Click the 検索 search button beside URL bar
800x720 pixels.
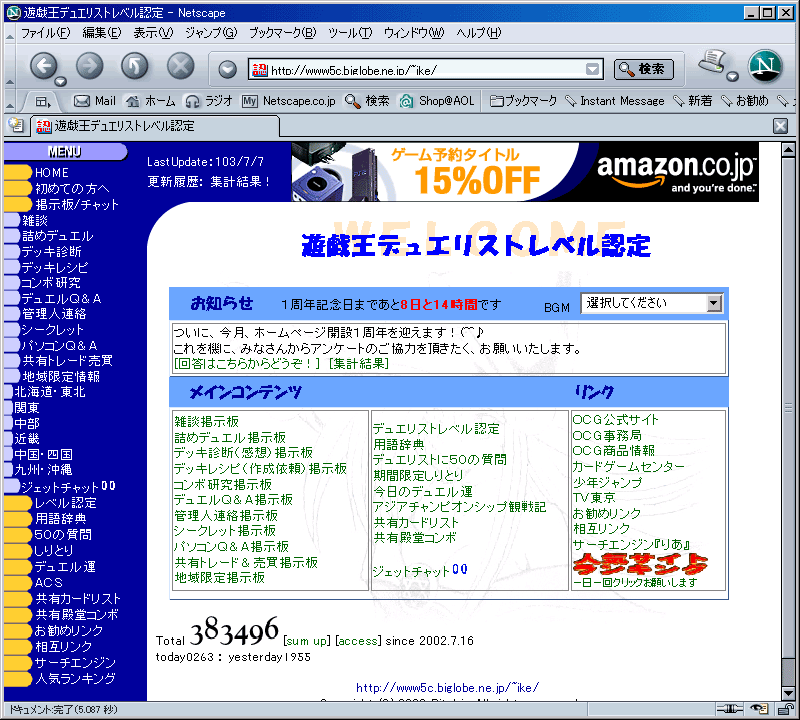643,69
